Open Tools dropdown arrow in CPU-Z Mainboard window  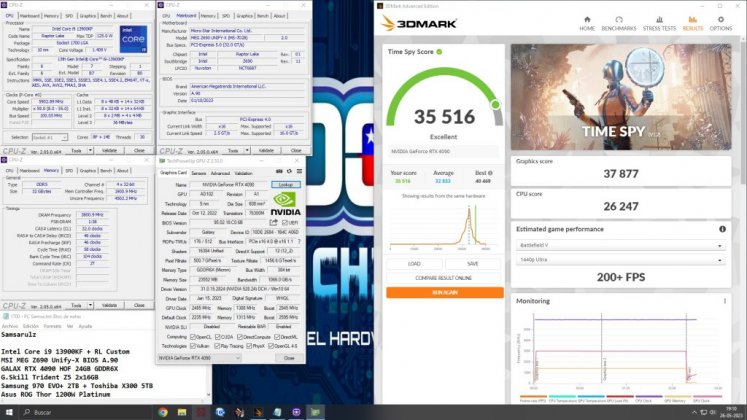click(247, 150)
